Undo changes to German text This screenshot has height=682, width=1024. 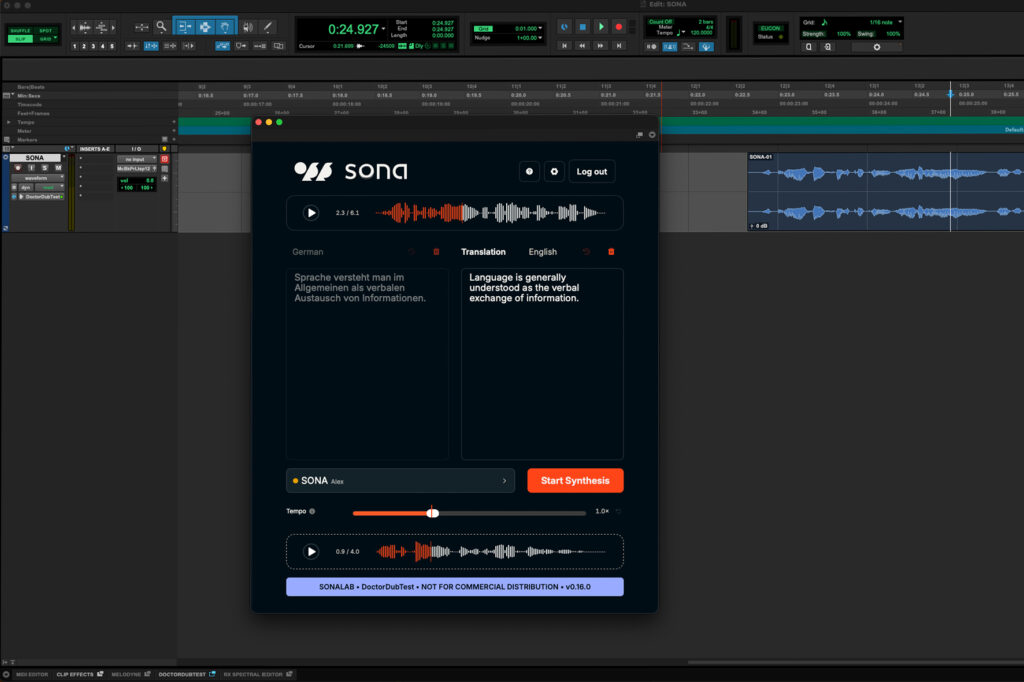[411, 252]
